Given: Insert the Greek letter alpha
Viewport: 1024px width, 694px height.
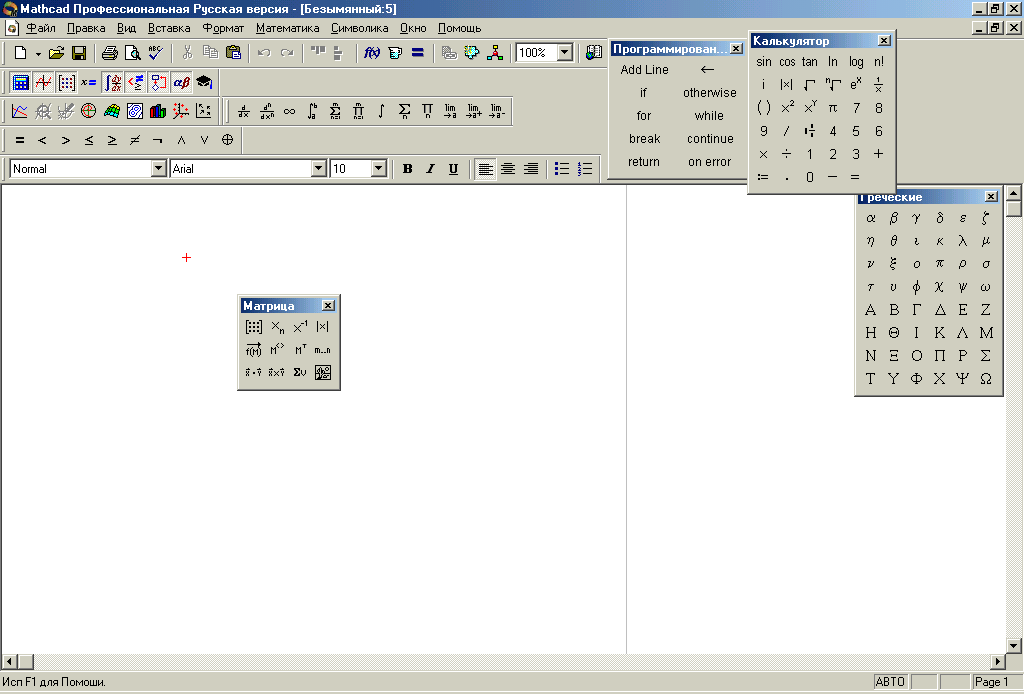Looking at the screenshot, I should coord(871,218).
